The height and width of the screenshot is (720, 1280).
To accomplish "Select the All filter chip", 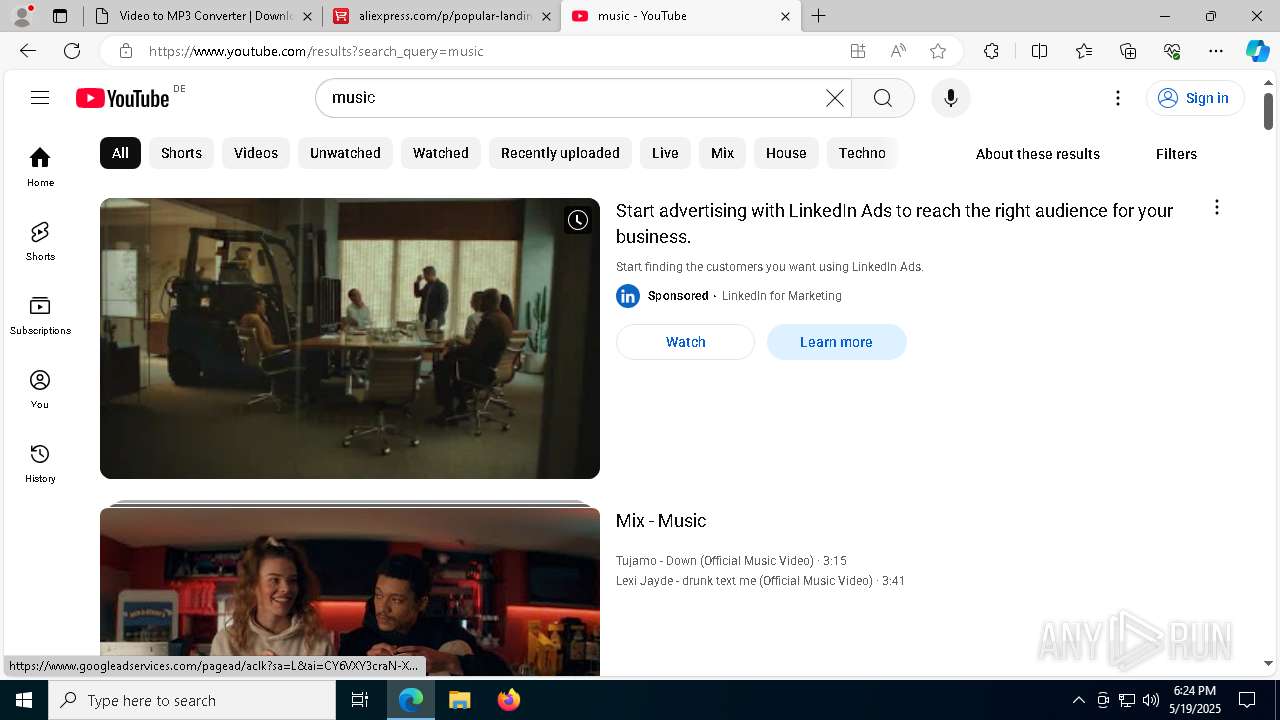I will pyautogui.click(x=120, y=153).
